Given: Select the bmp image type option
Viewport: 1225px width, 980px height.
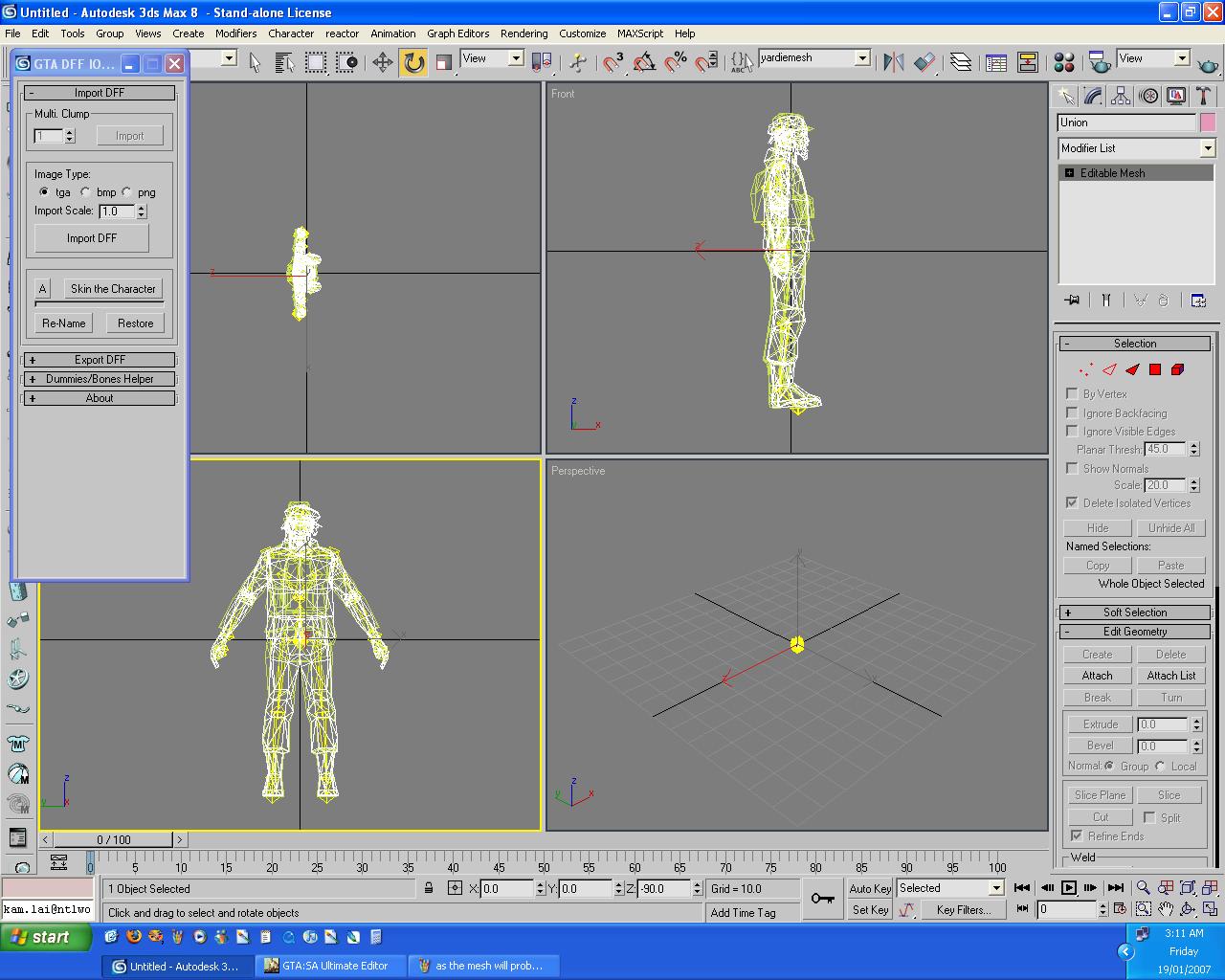Looking at the screenshot, I should coord(86,192).
